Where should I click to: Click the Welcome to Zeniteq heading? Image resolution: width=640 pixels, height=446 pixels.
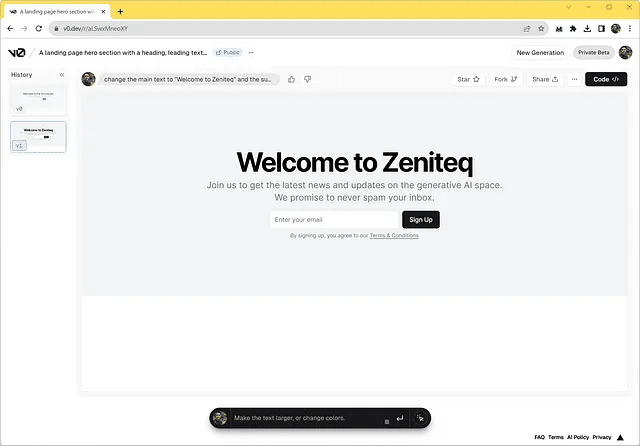354,162
